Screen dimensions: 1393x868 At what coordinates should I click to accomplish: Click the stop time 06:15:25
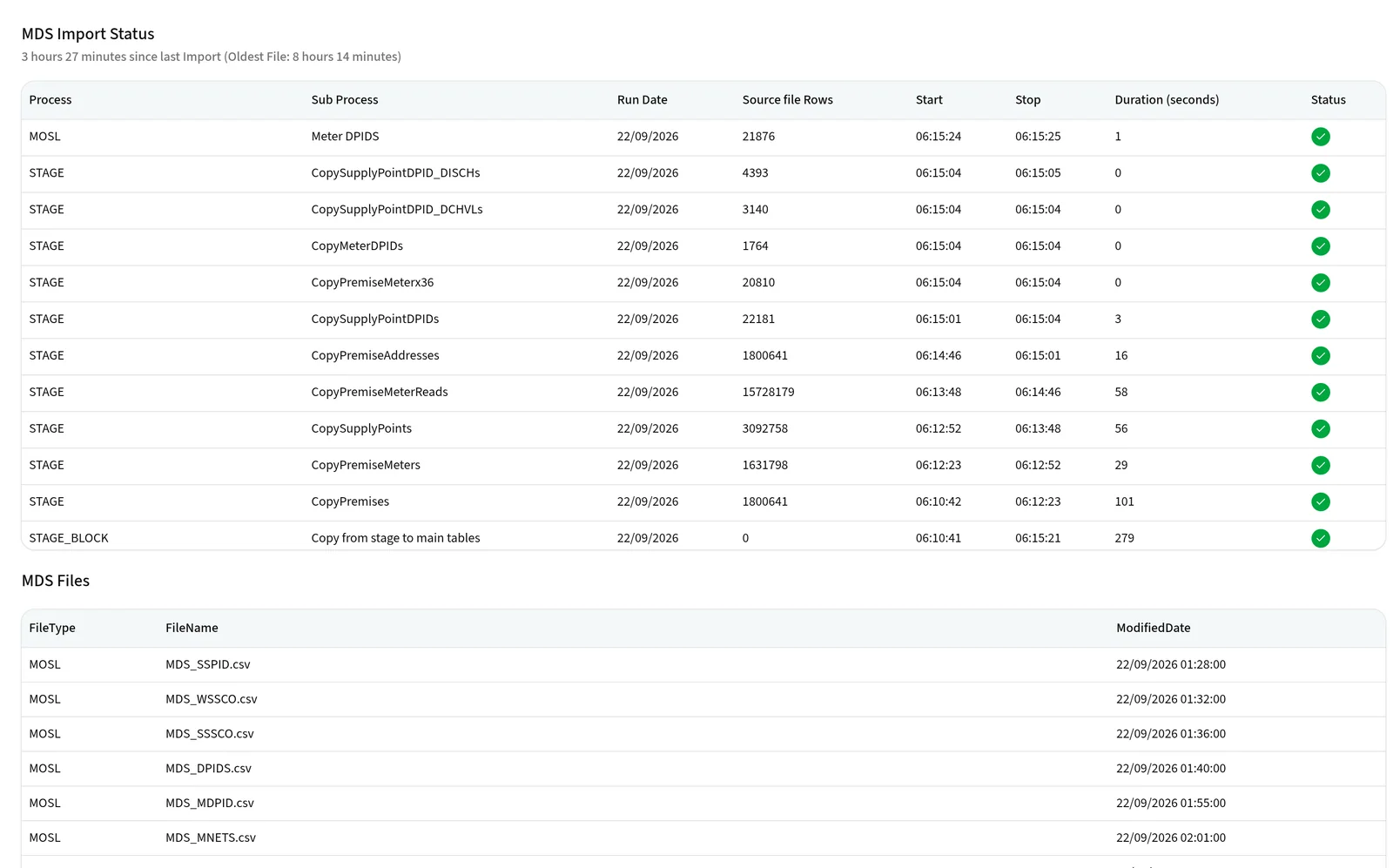pos(1038,137)
